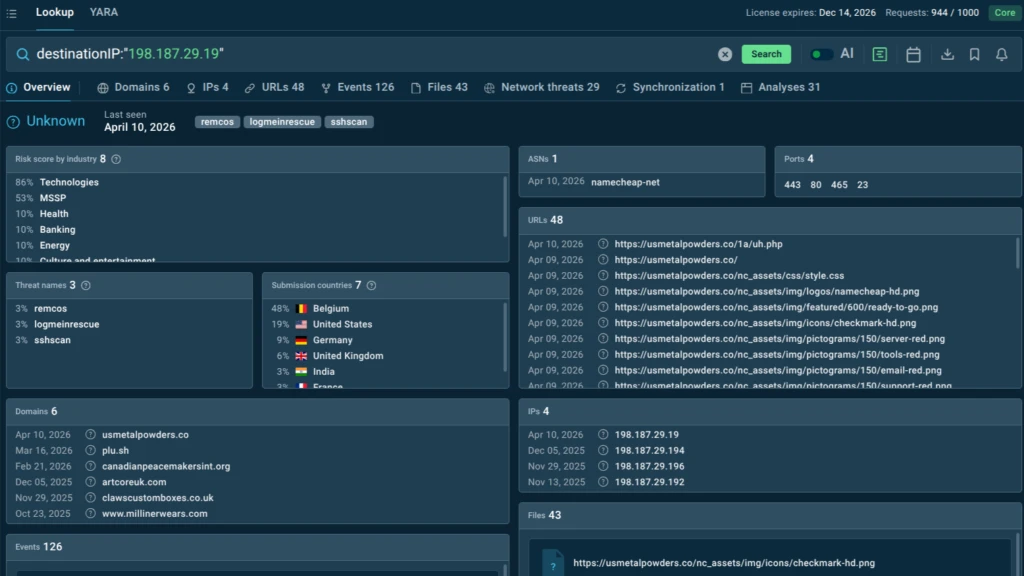
Task: Open the calendar date picker icon
Action: pos(913,54)
